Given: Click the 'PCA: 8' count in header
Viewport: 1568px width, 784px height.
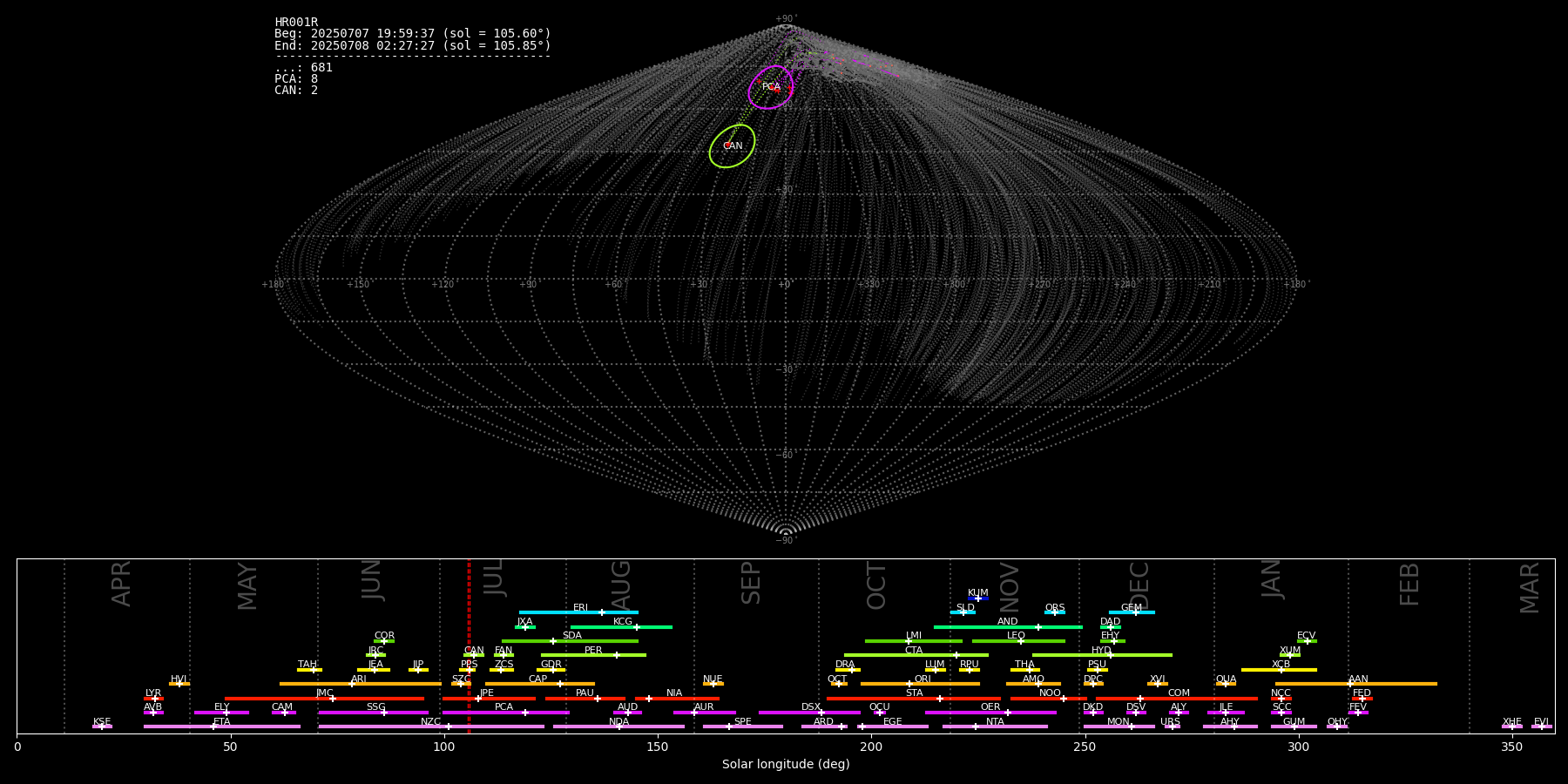Looking at the screenshot, I should click(x=296, y=79).
